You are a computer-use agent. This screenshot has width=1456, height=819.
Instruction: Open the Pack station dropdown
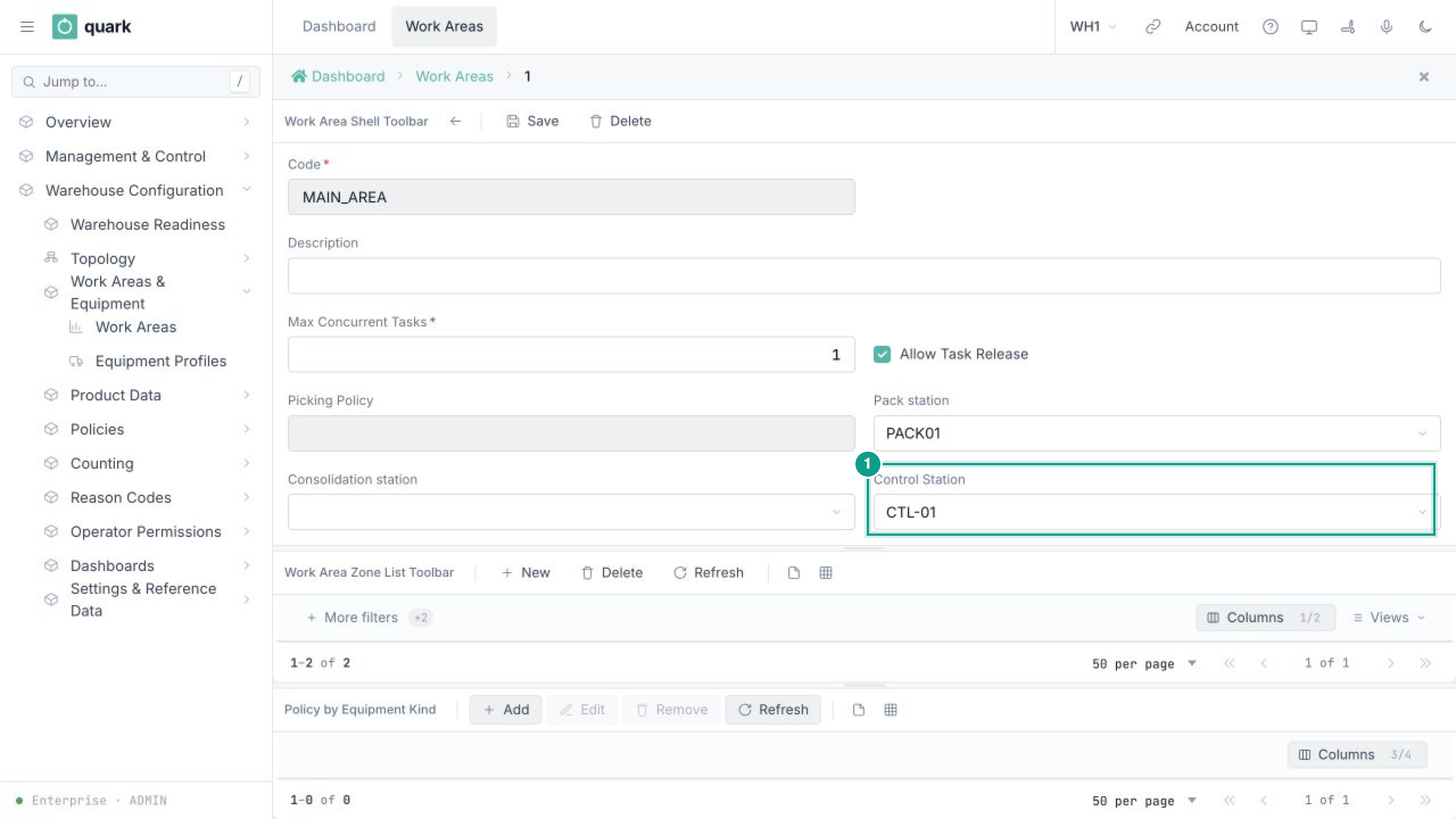coord(1157,433)
